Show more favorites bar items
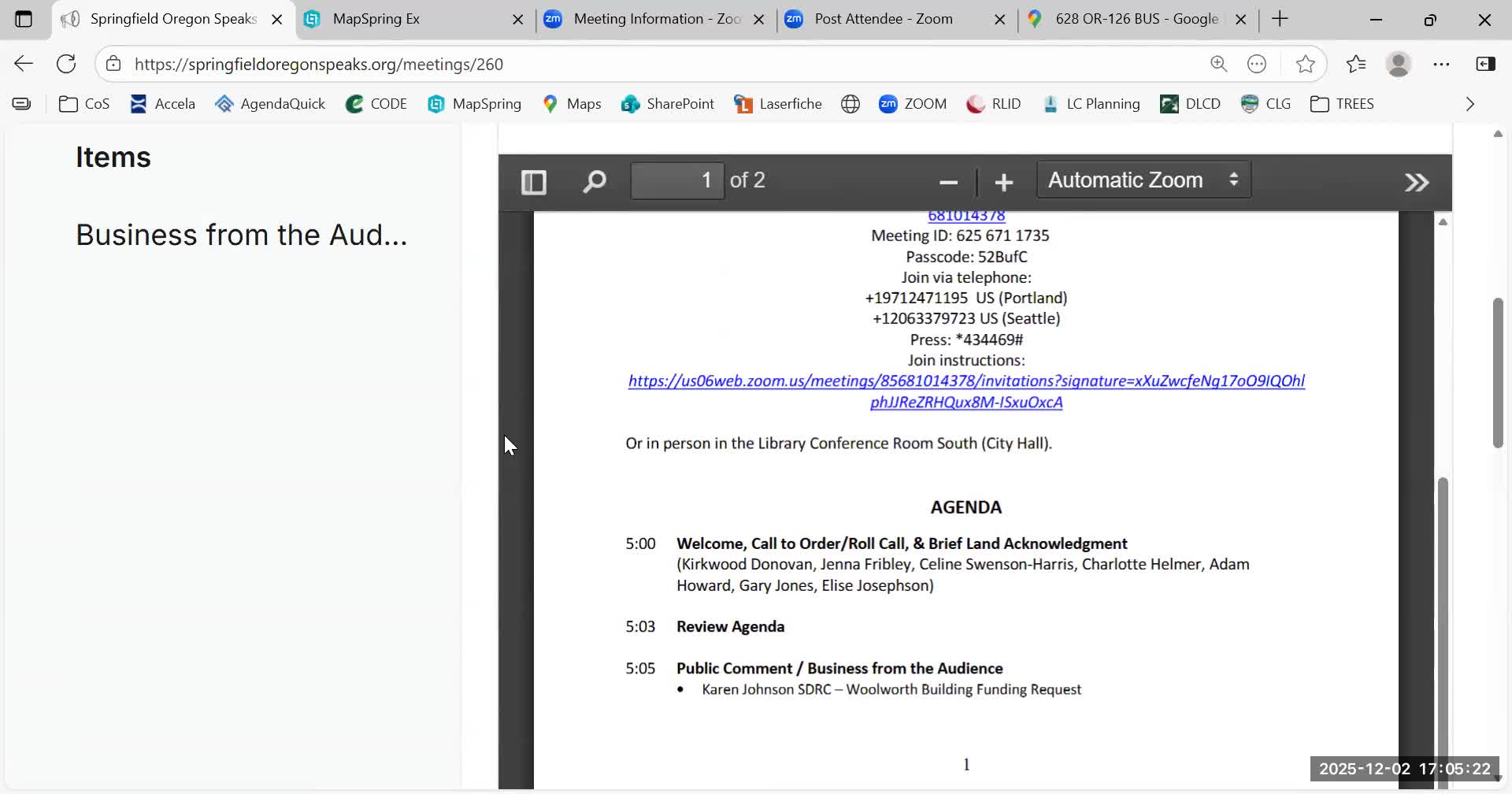Image resolution: width=1512 pixels, height=794 pixels. [x=1470, y=104]
